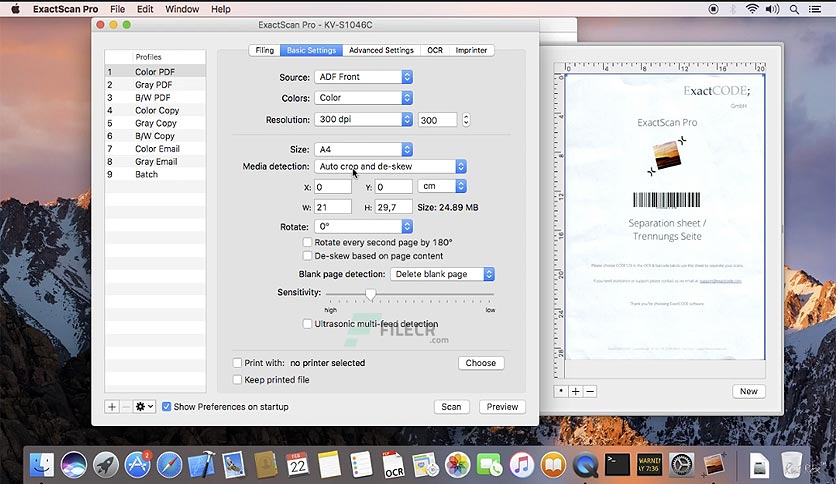The height and width of the screenshot is (484, 836).
Task: Open the Blank page detection dropdown
Action: 442,274
